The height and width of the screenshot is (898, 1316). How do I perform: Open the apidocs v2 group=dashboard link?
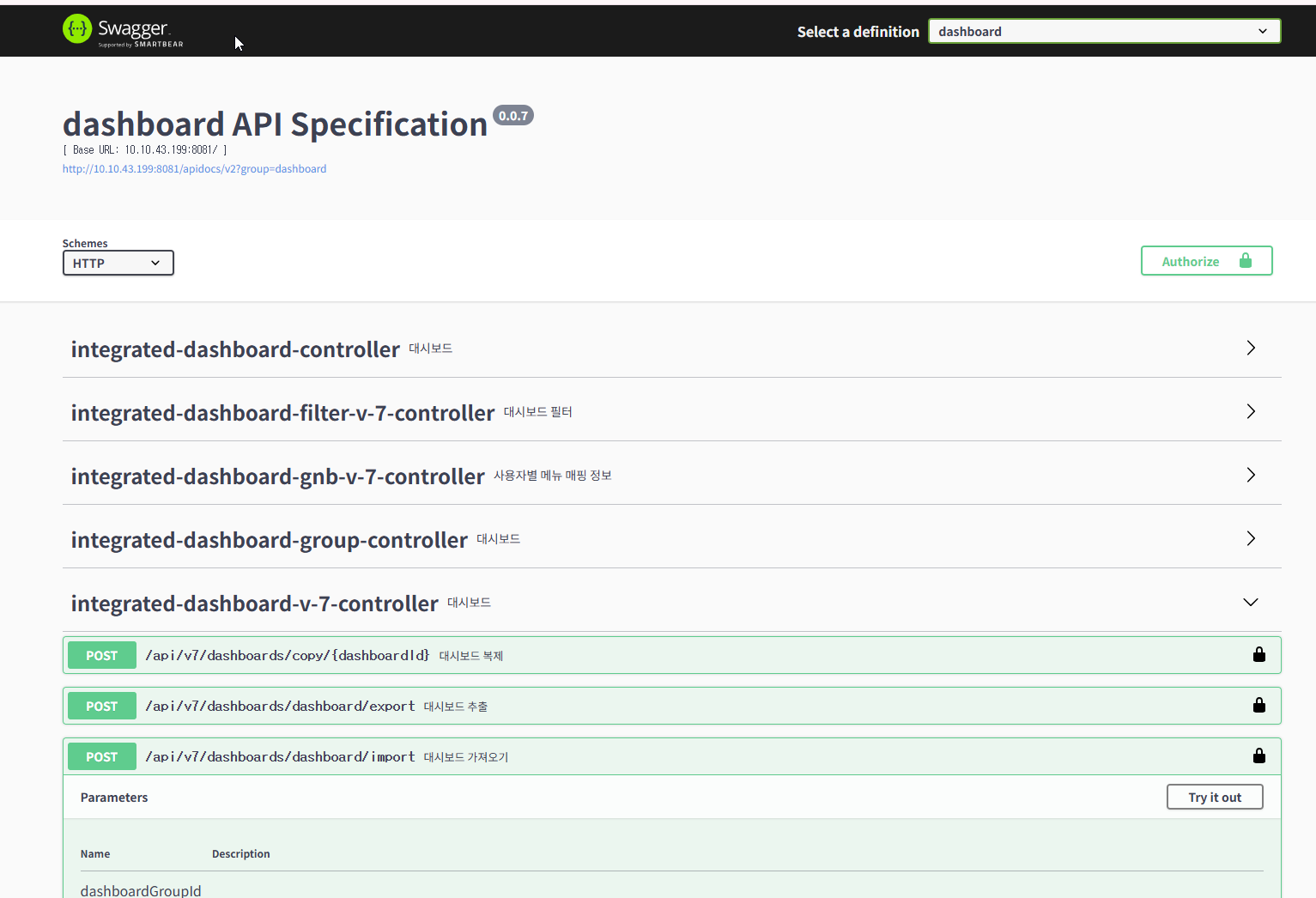(x=194, y=169)
